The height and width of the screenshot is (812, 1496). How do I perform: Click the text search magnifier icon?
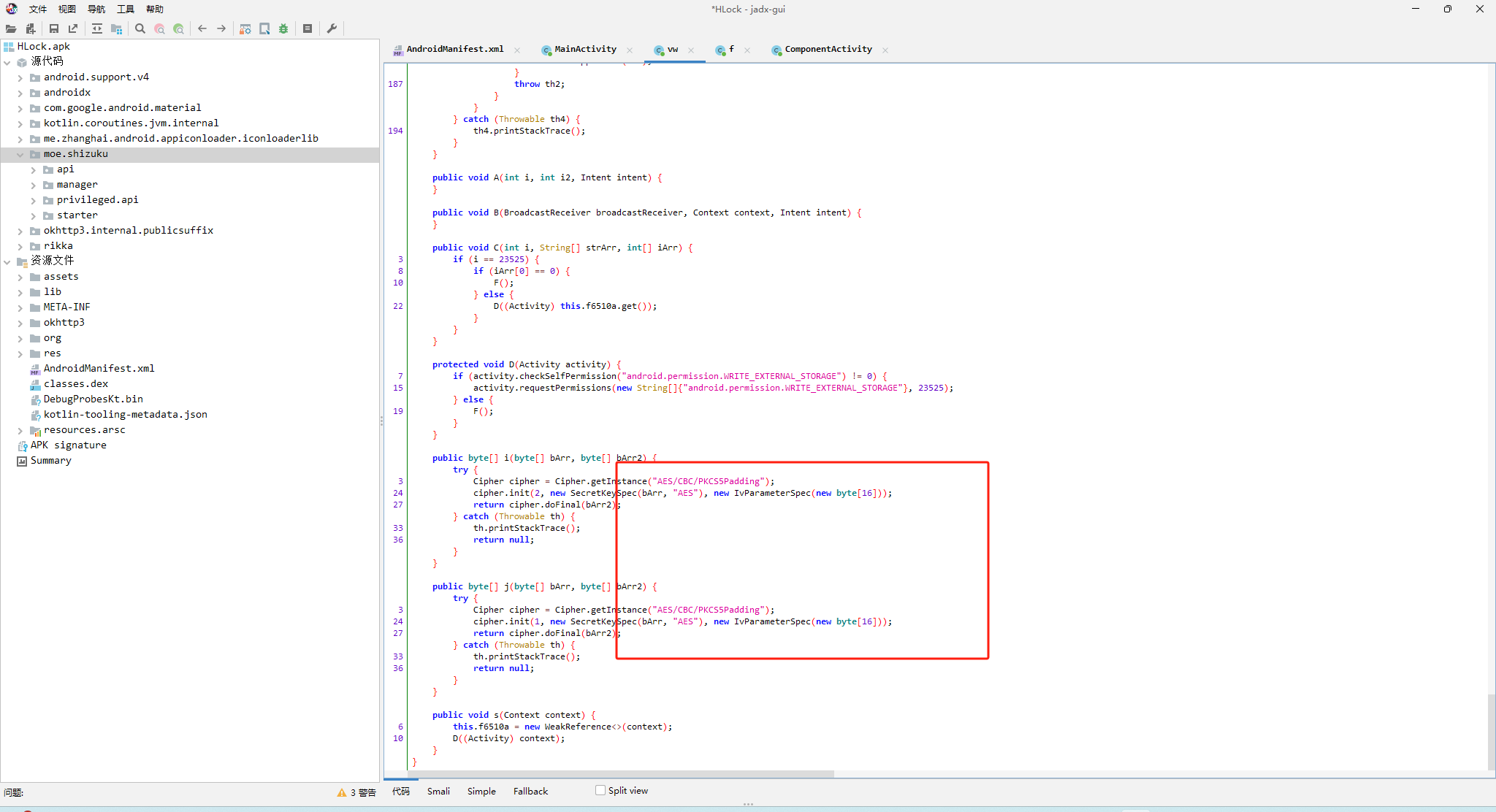(x=140, y=28)
